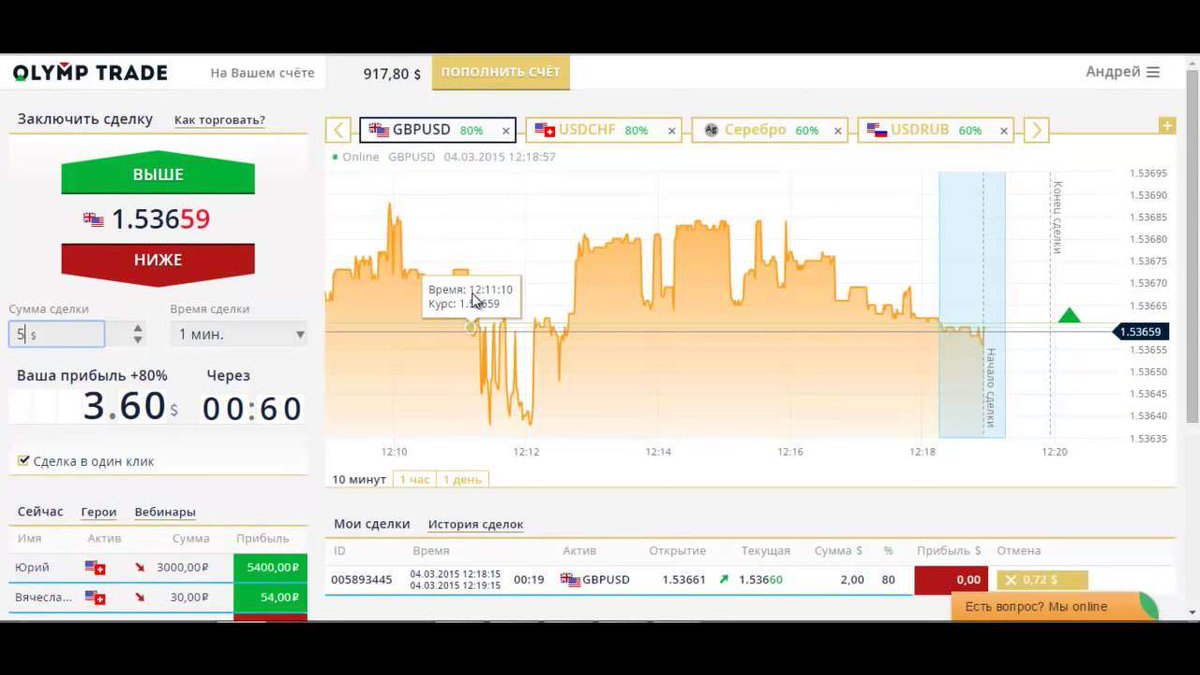Cancel deal with 0,72 $ button

point(1042,580)
